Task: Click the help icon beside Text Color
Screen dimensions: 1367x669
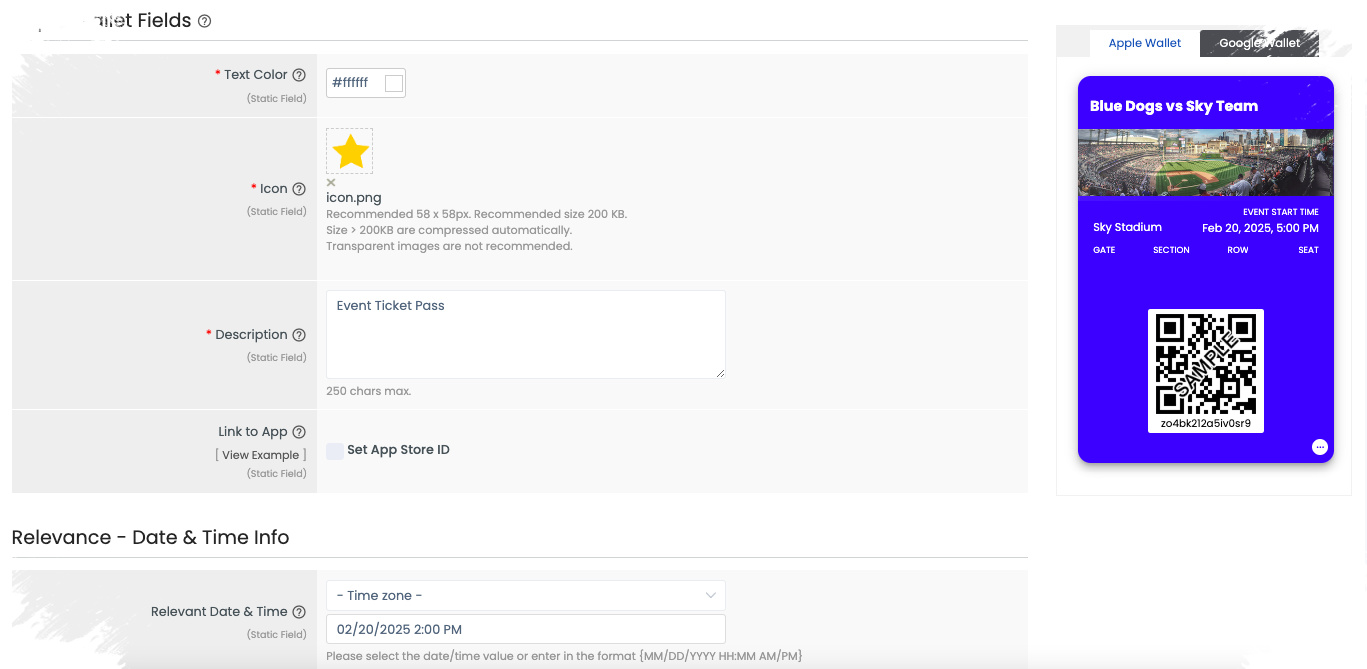Action: point(299,75)
